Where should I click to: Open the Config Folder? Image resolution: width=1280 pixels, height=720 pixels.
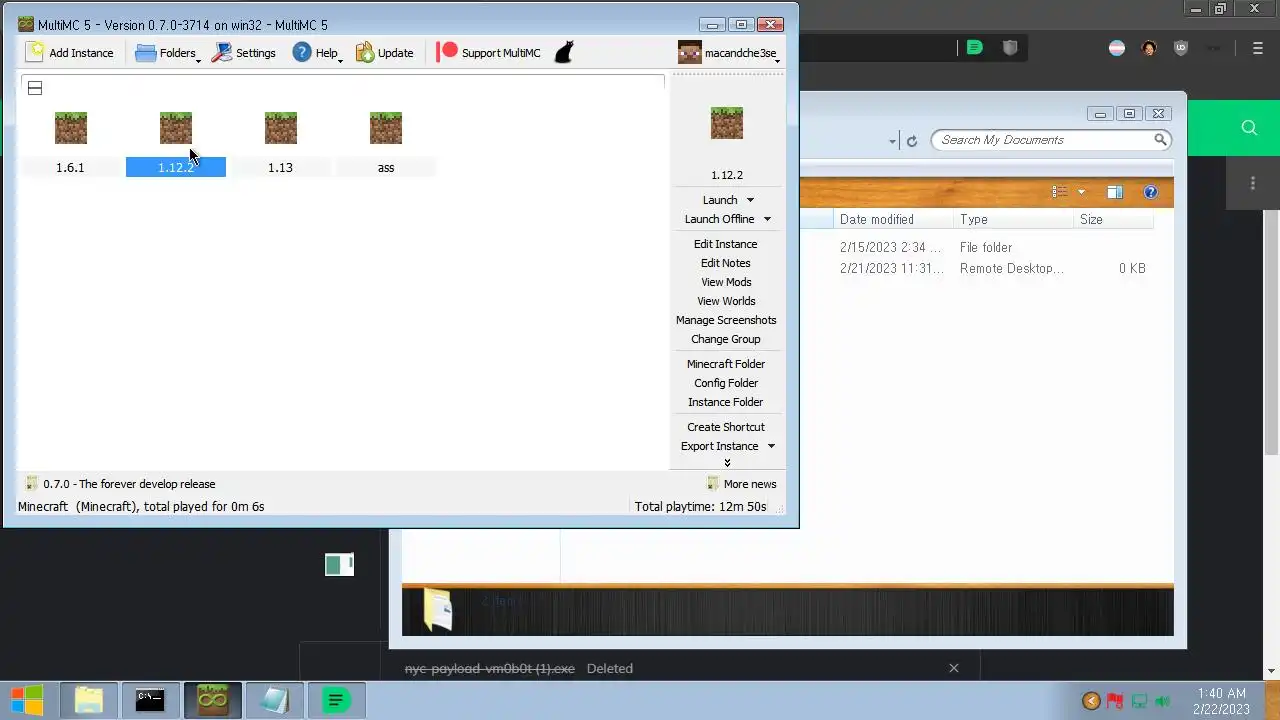(x=726, y=383)
